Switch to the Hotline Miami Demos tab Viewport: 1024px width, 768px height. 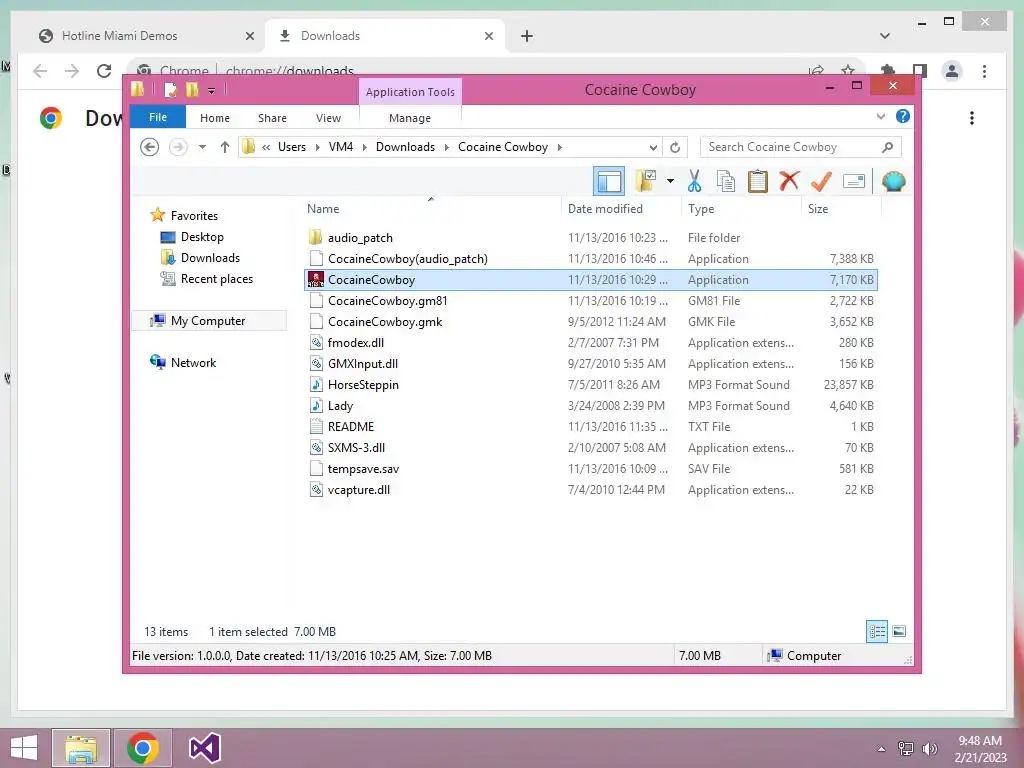click(120, 36)
